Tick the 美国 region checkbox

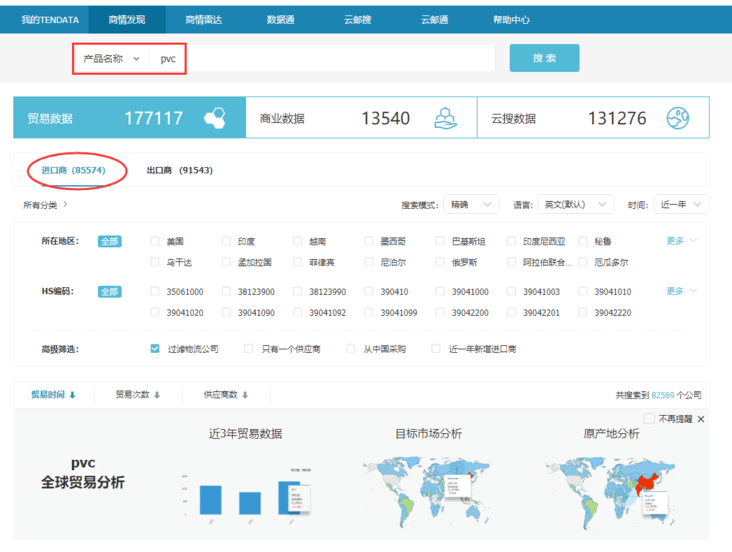pos(155,241)
